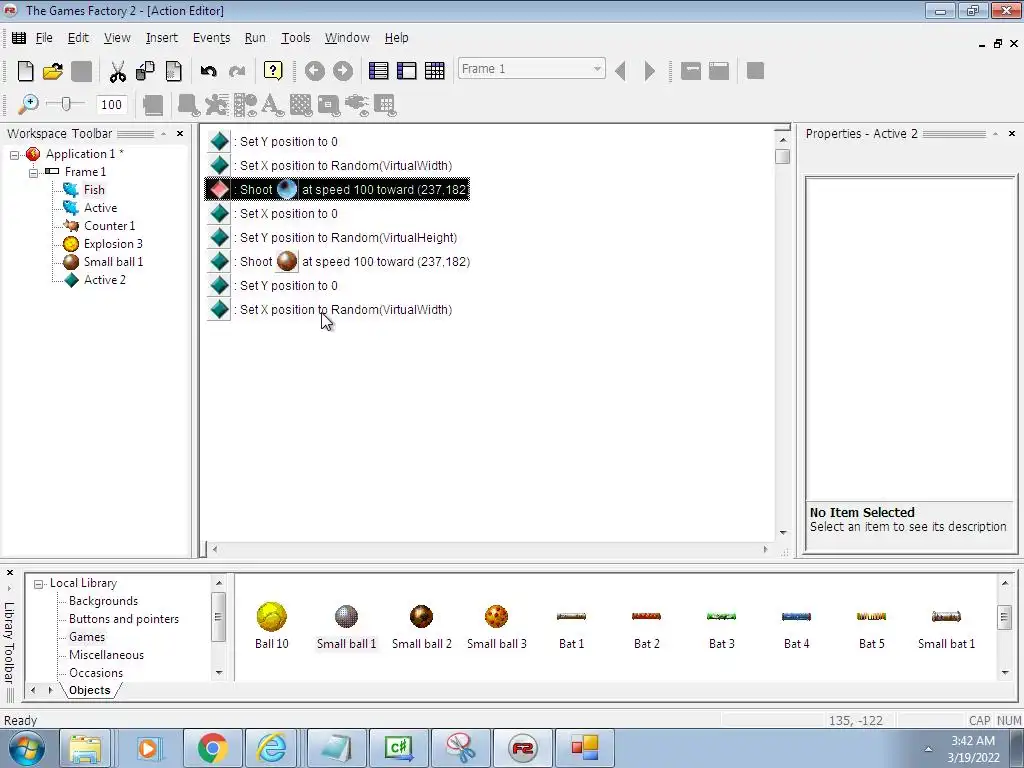Screen dimensions: 1024x768
Task: Select Ball 10 library object
Action: [272, 625]
